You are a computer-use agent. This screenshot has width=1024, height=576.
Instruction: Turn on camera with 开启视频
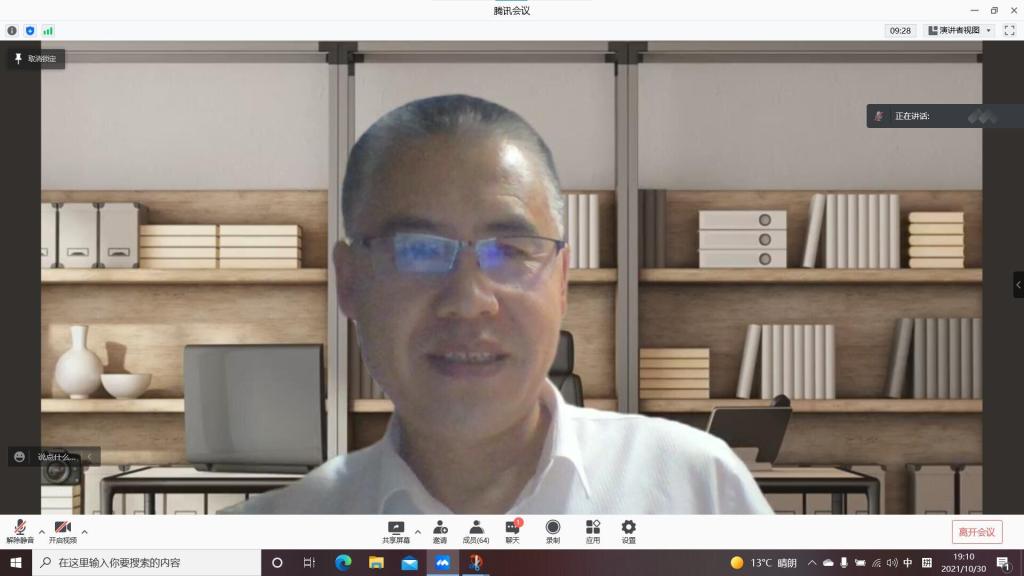pos(63,530)
